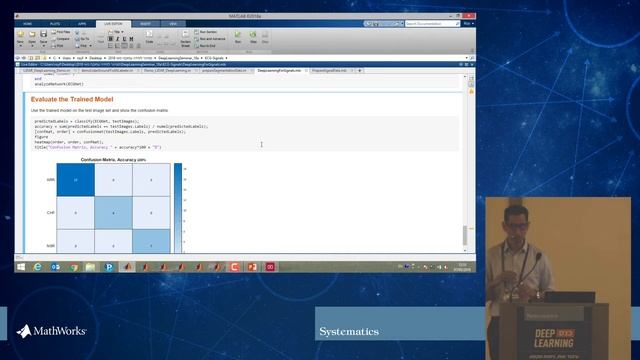The height and width of the screenshot is (360, 640).
Task: Open the Open button dropdown arrow
Action: [32, 45]
